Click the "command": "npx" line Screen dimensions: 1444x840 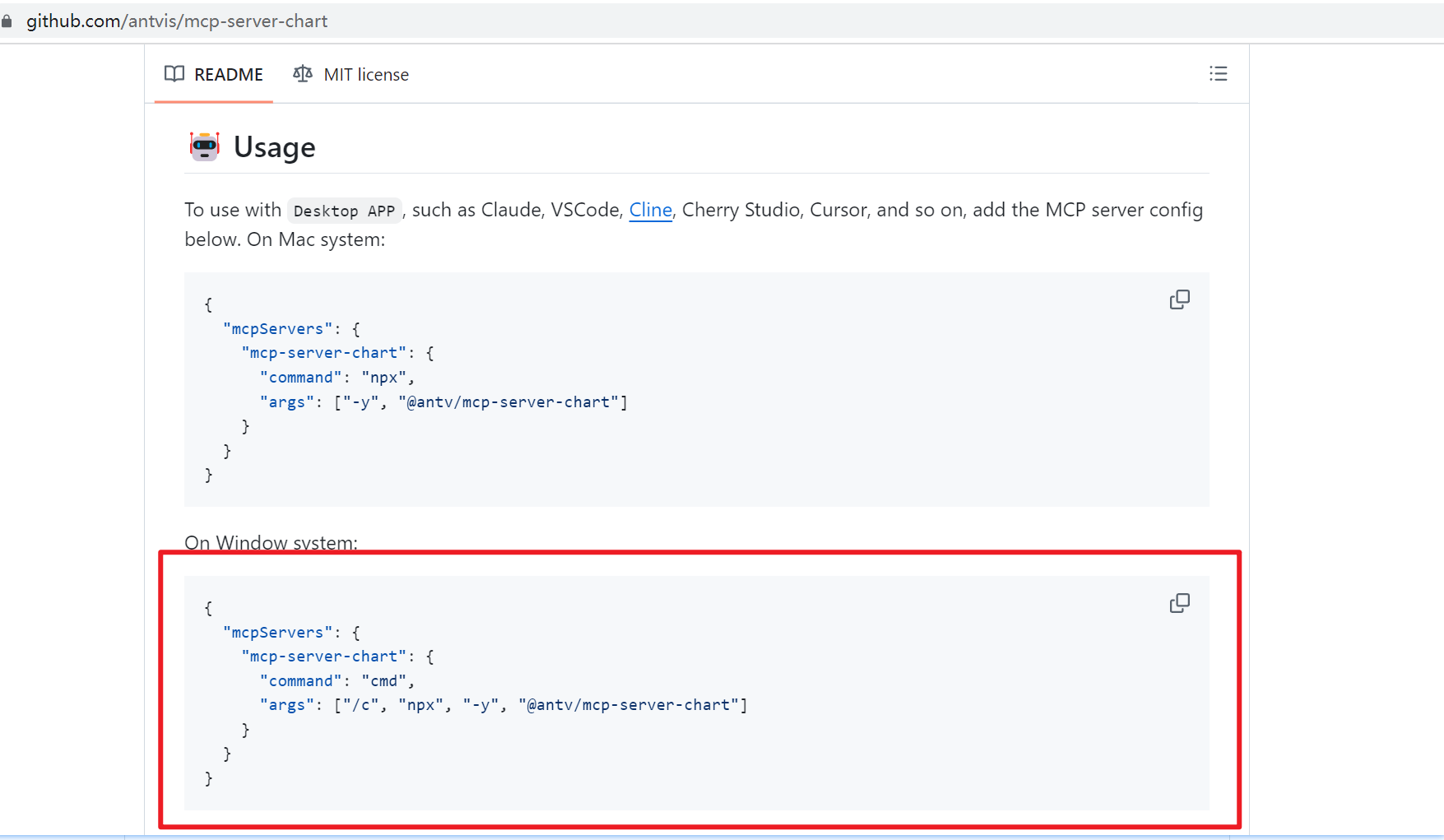tap(337, 378)
